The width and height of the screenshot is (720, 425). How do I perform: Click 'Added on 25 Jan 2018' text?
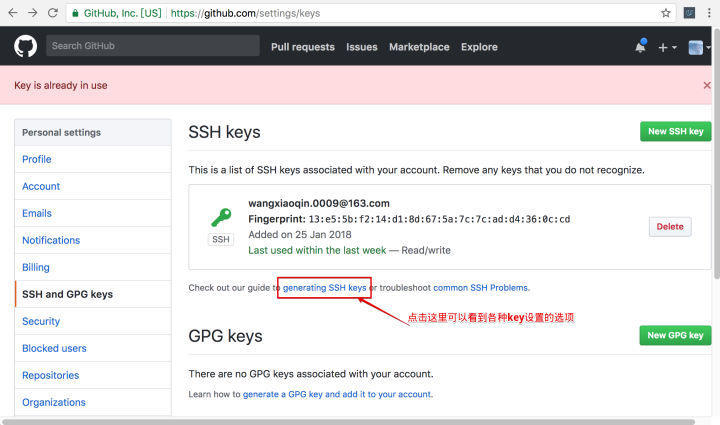click(300, 235)
